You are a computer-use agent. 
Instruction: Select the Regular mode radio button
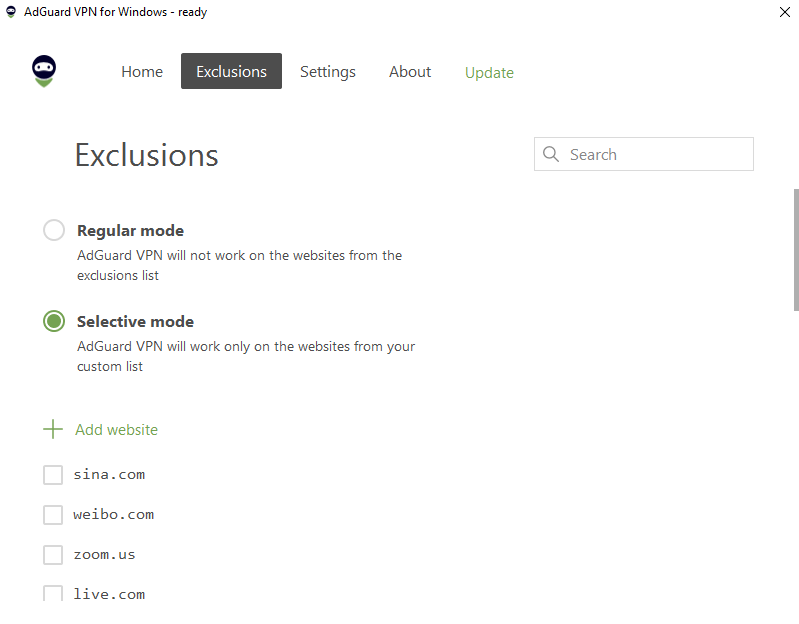54,230
